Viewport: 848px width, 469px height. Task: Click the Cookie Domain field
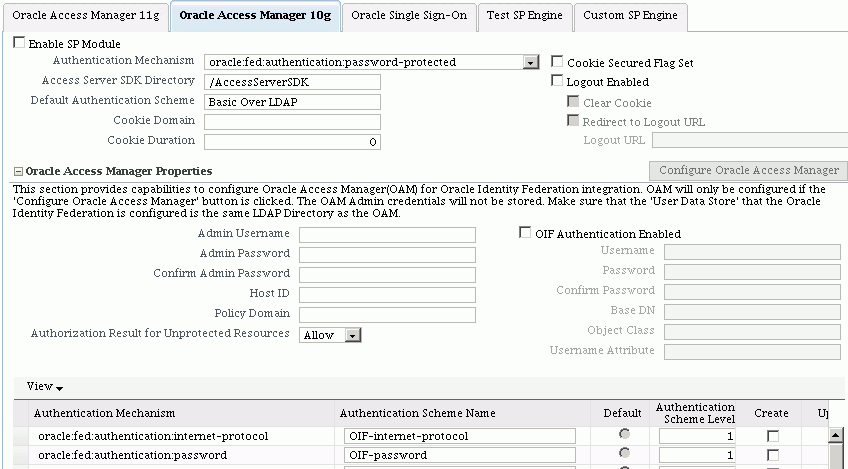pyautogui.click(x=292, y=122)
